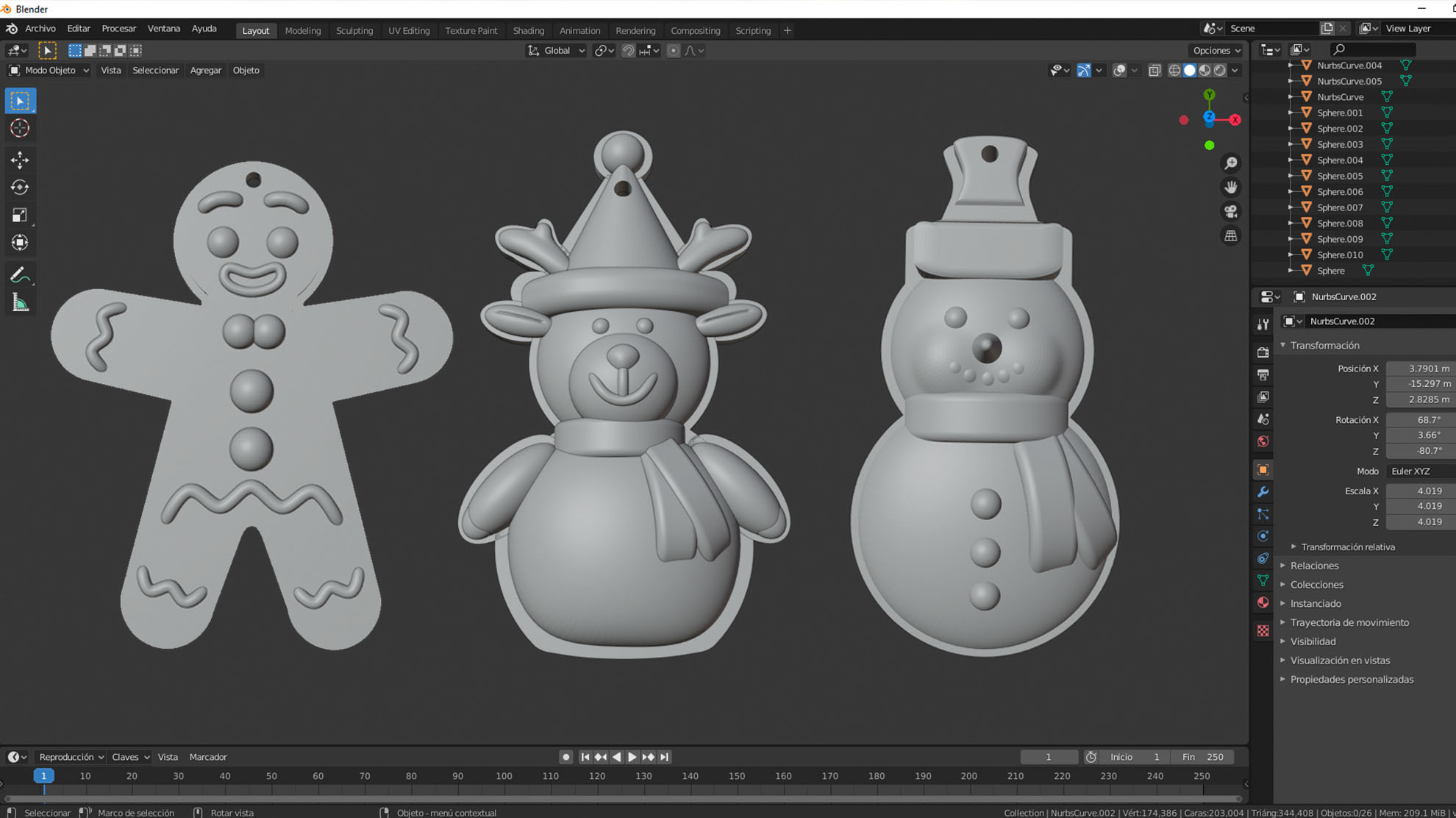Select the Rotate tool
The height and width of the screenshot is (818, 1456).
tap(20, 188)
